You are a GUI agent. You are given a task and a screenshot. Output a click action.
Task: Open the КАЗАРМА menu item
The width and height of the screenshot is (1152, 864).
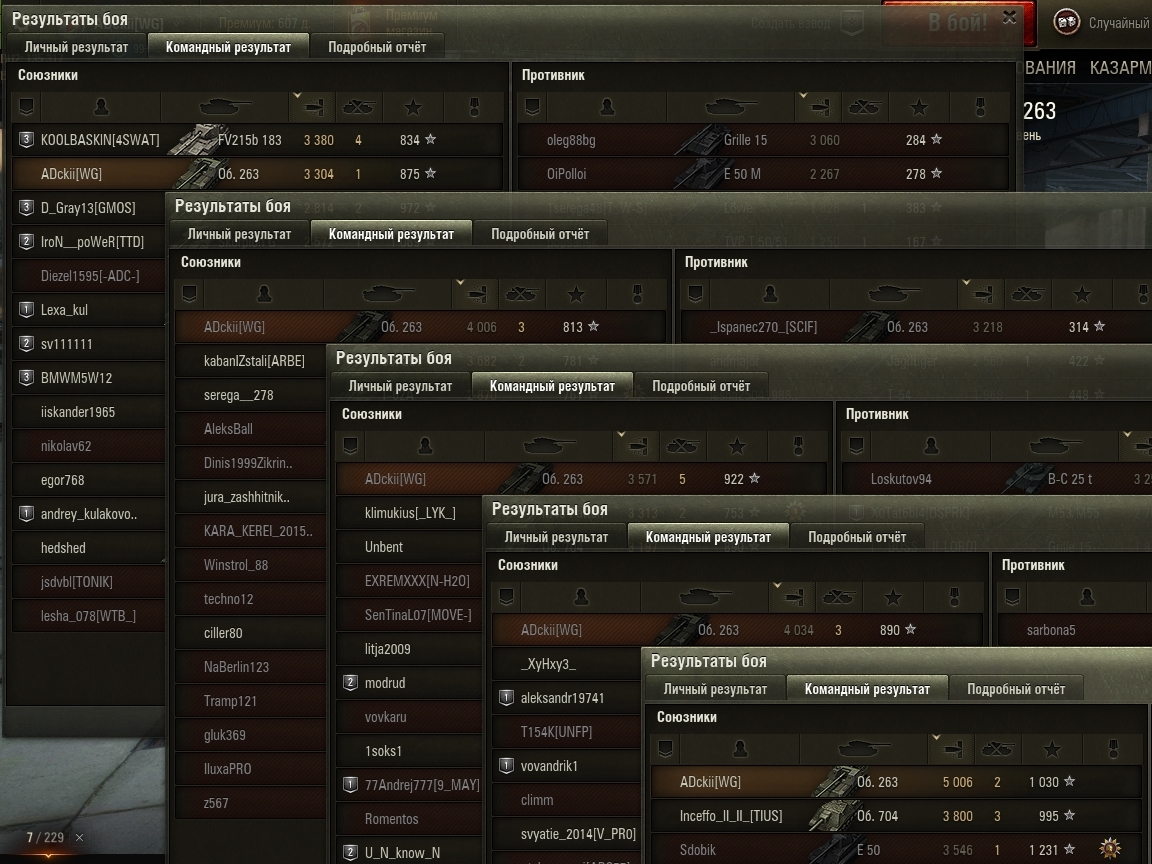1120,68
